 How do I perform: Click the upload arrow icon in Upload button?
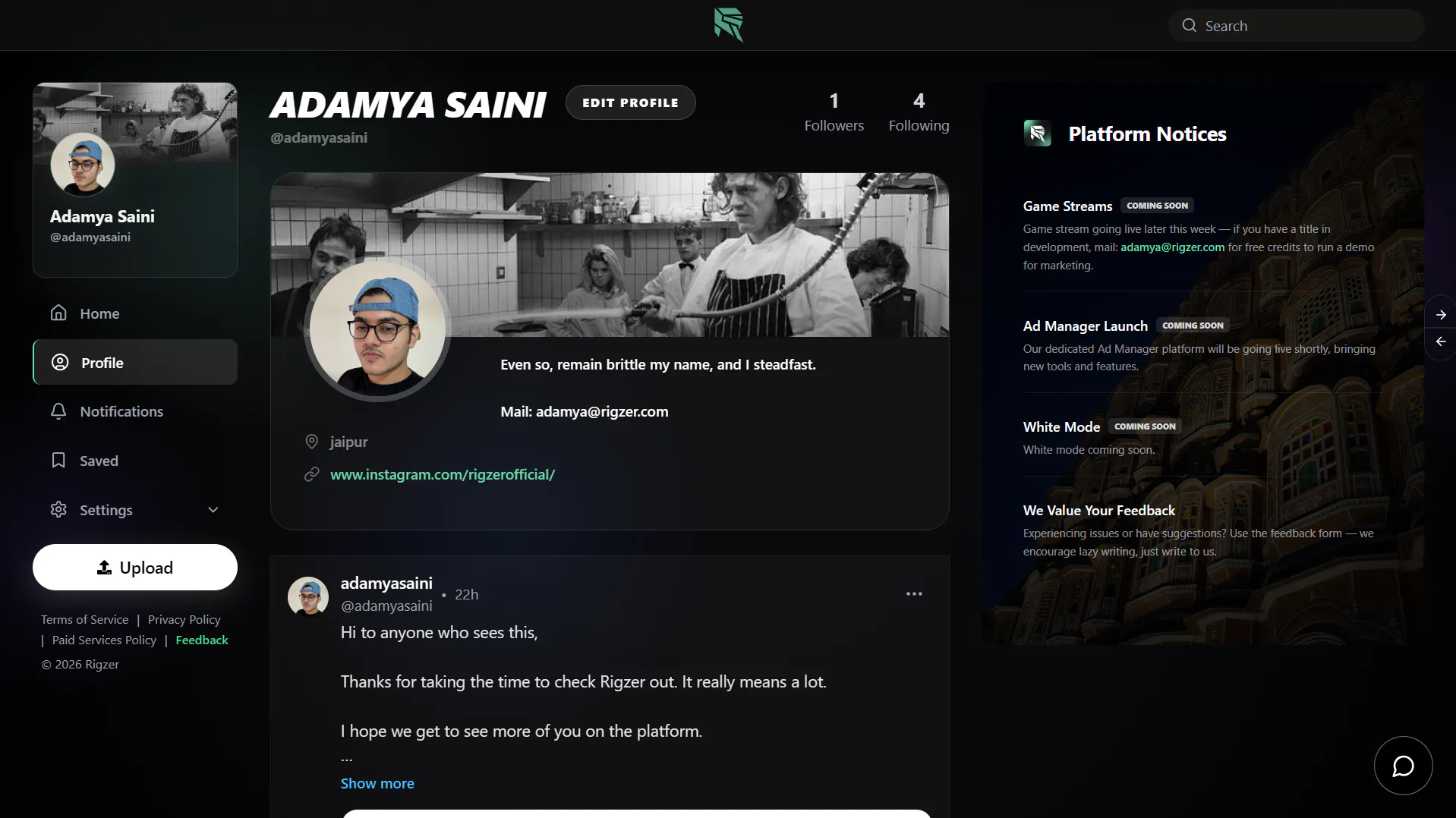click(x=104, y=567)
